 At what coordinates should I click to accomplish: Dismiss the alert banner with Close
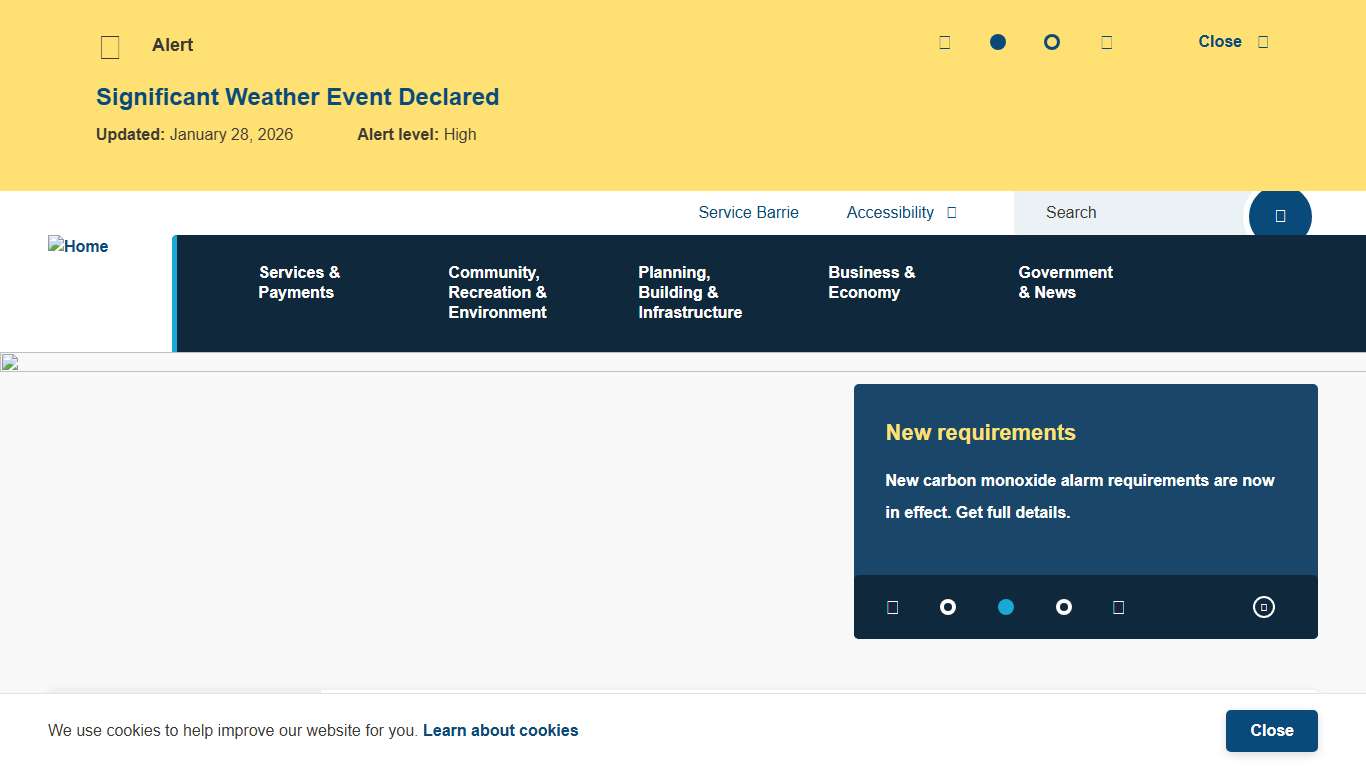point(1232,42)
